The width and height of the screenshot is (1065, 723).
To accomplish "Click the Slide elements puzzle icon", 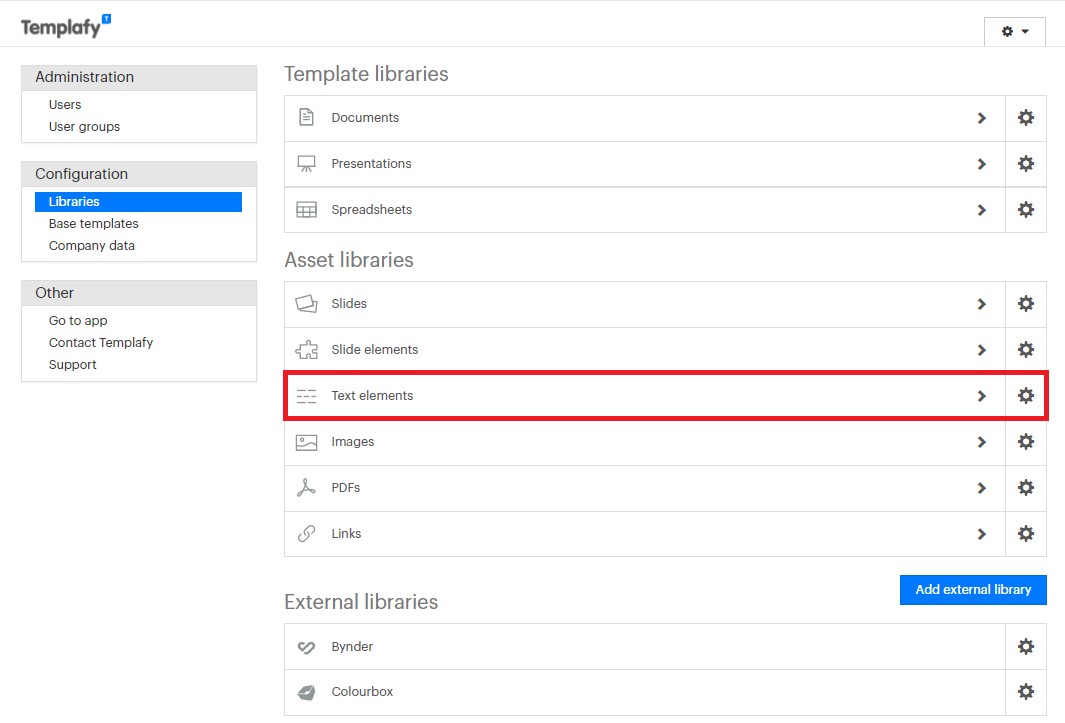I will 306,349.
